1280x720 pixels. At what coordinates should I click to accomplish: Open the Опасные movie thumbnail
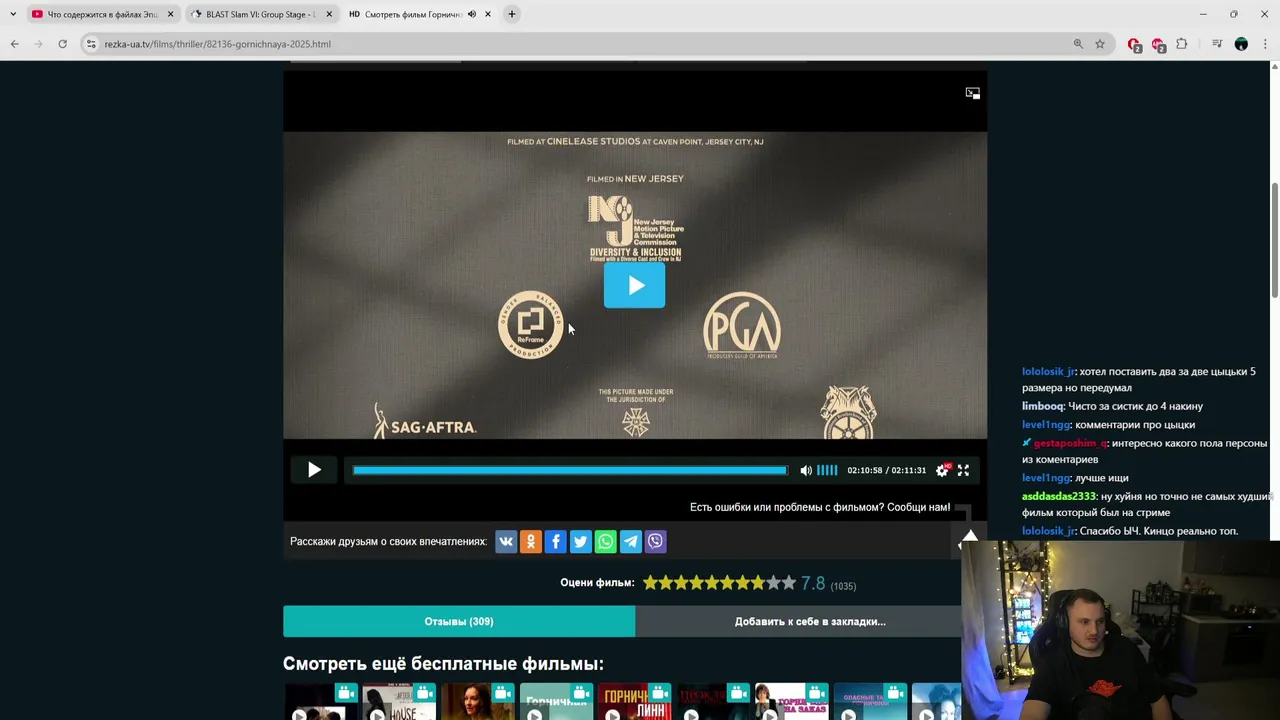(x=870, y=701)
